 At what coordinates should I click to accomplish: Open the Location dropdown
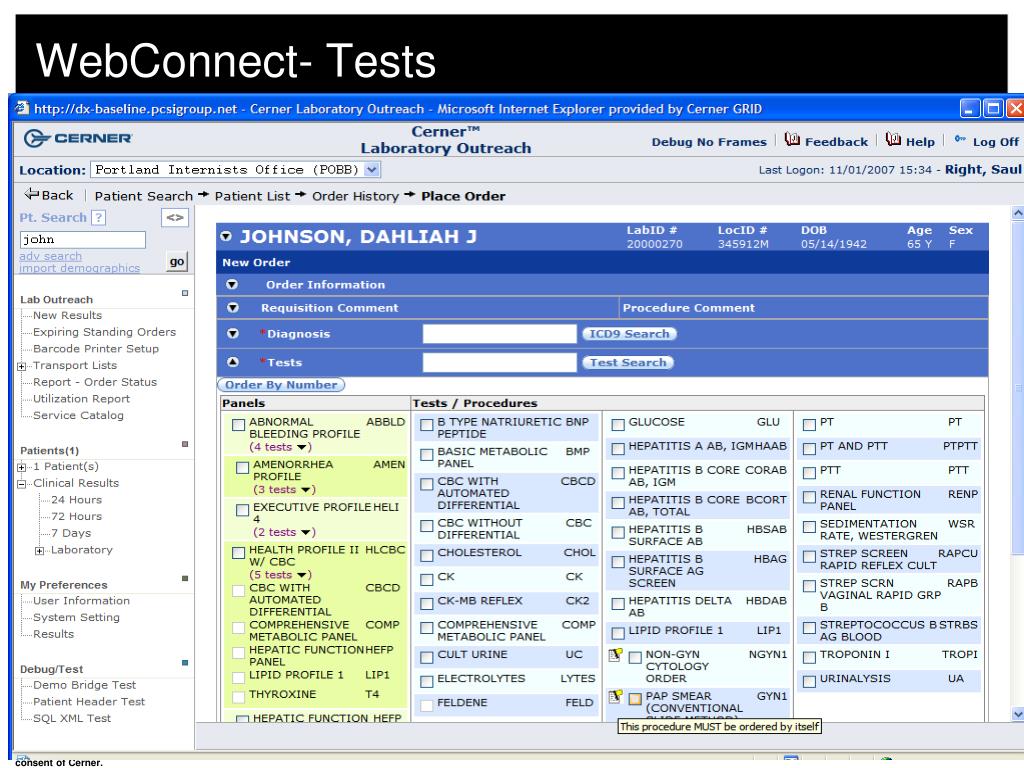[x=372, y=170]
